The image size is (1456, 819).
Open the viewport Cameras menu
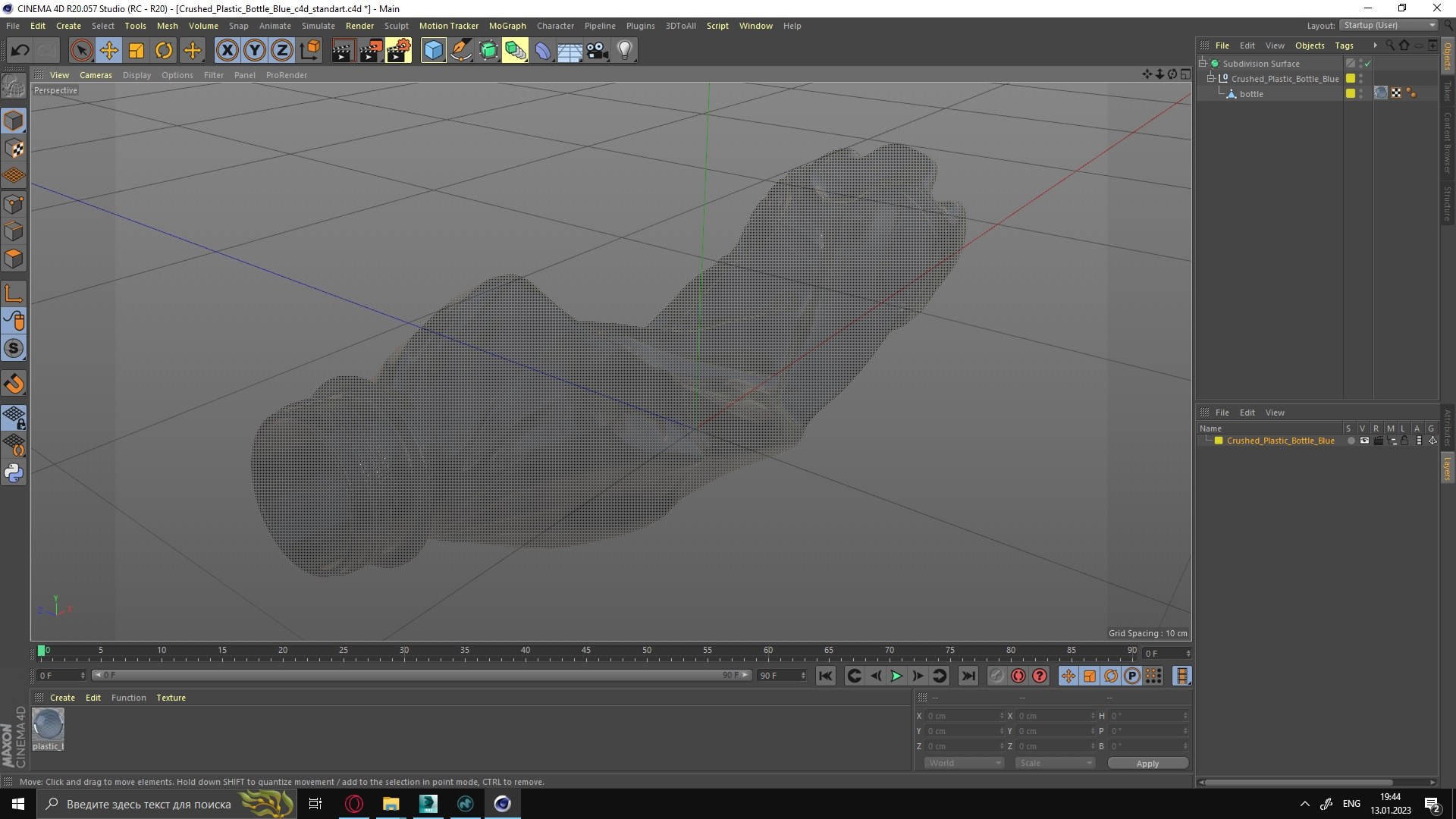coord(96,75)
